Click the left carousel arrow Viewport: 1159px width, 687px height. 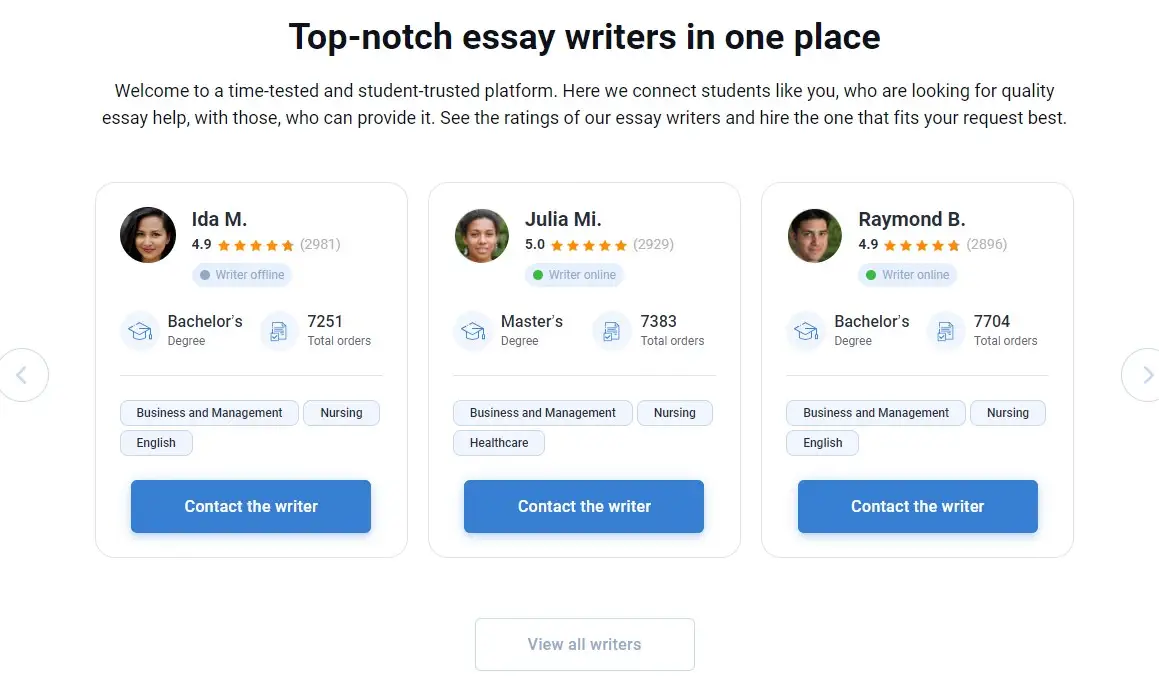22,375
